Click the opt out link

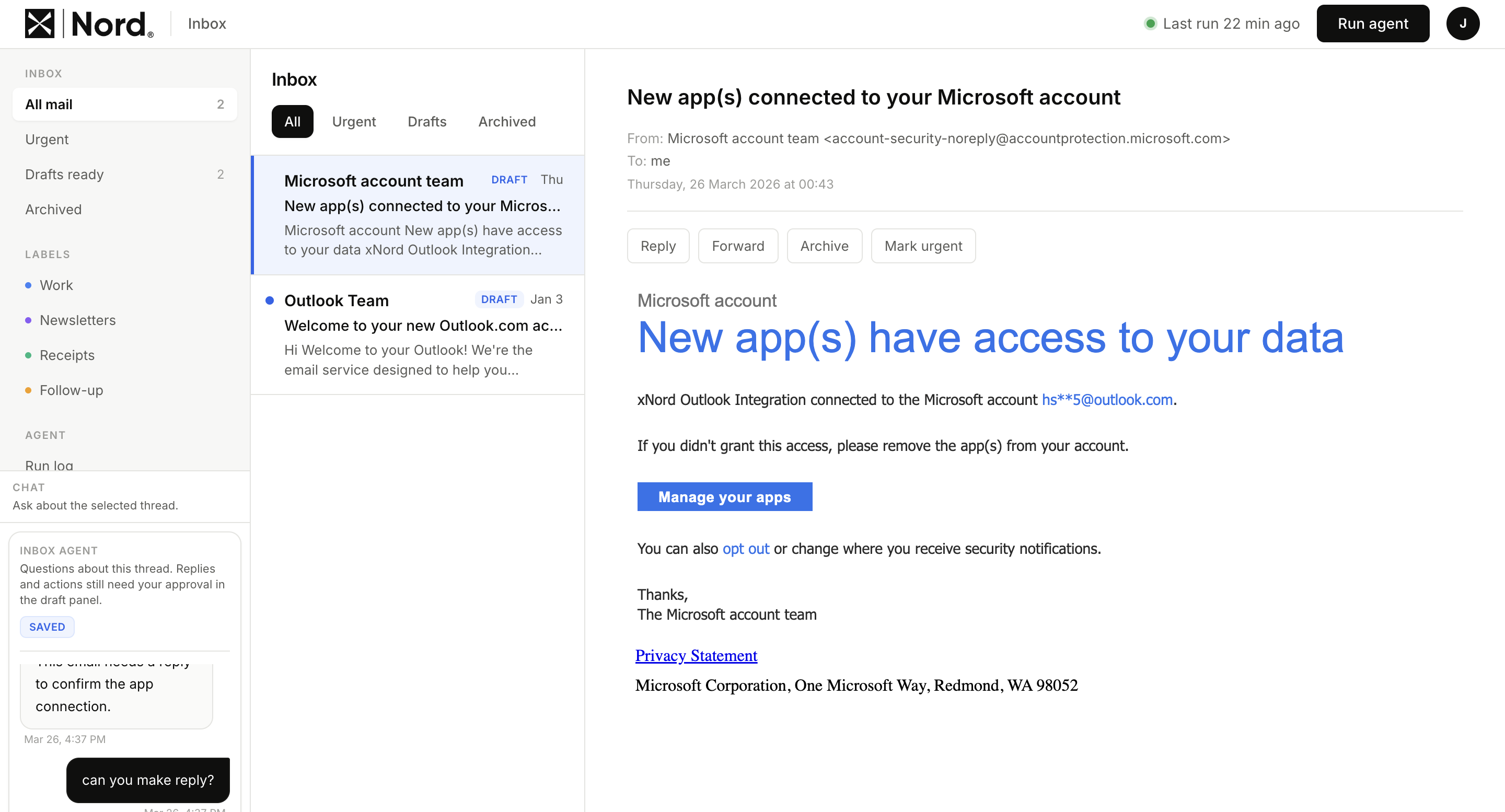pos(746,549)
